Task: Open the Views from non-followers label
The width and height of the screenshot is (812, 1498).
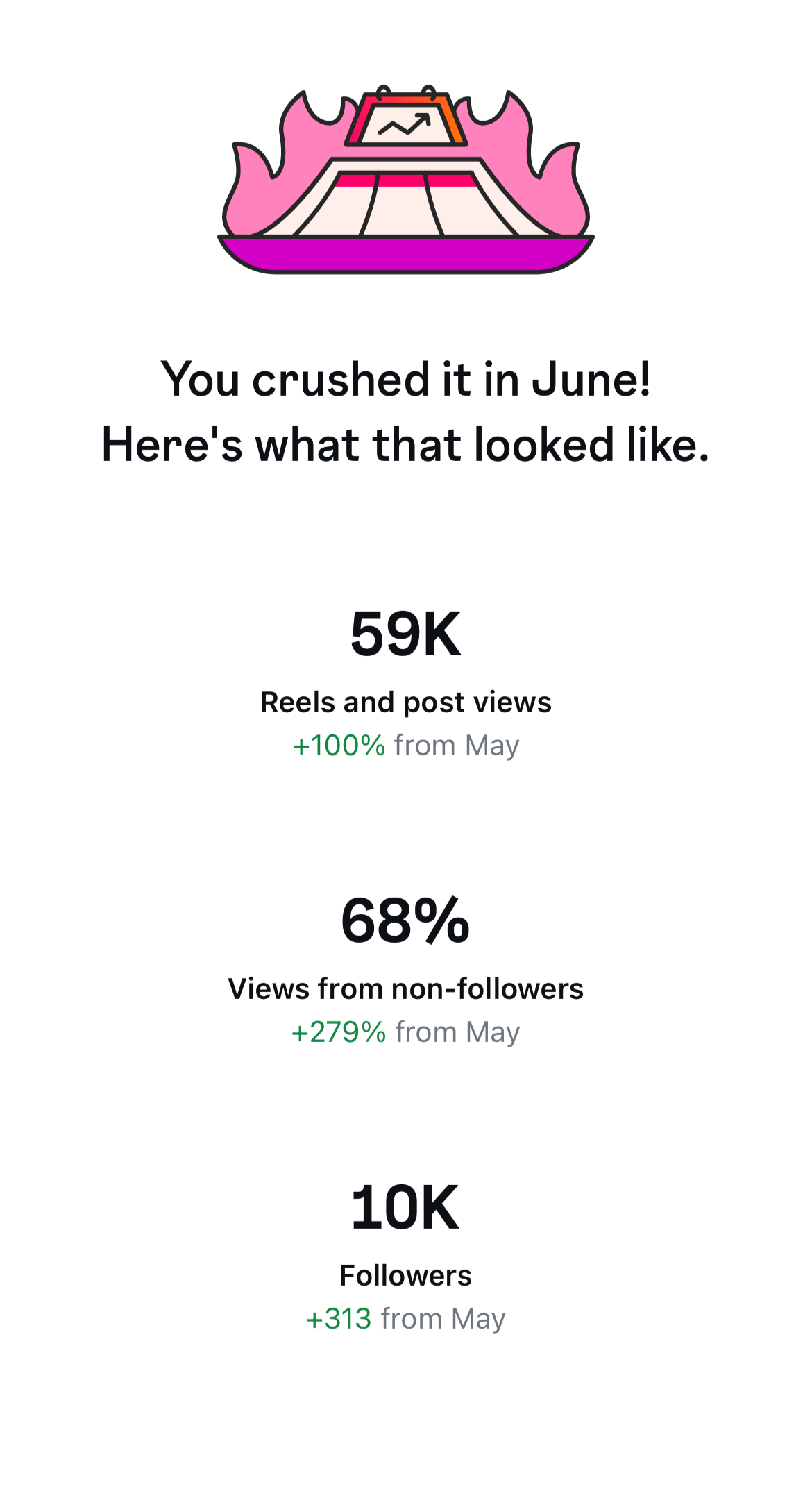Action: tap(406, 989)
